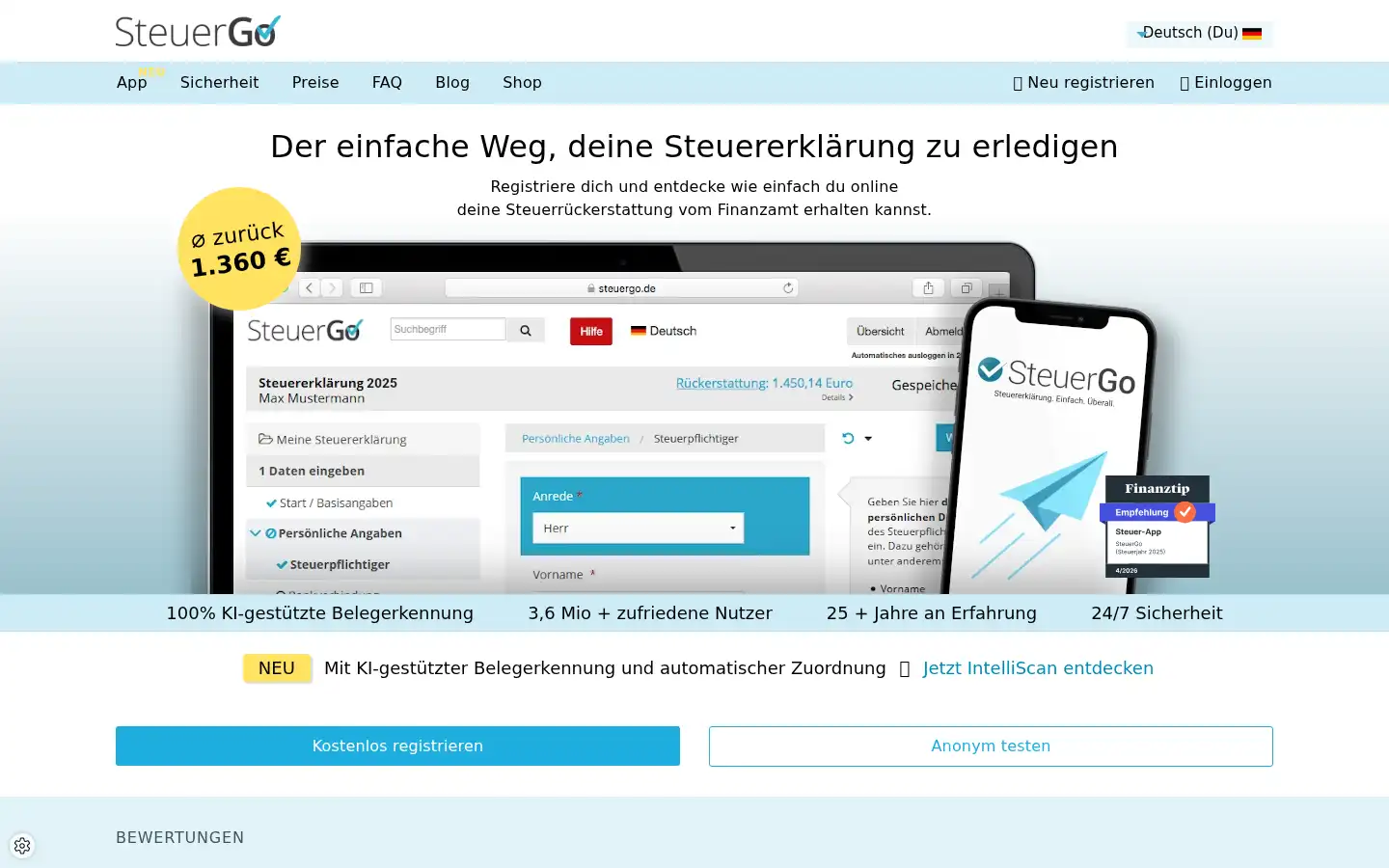Click the SteuerGo logo in header

coord(198,32)
